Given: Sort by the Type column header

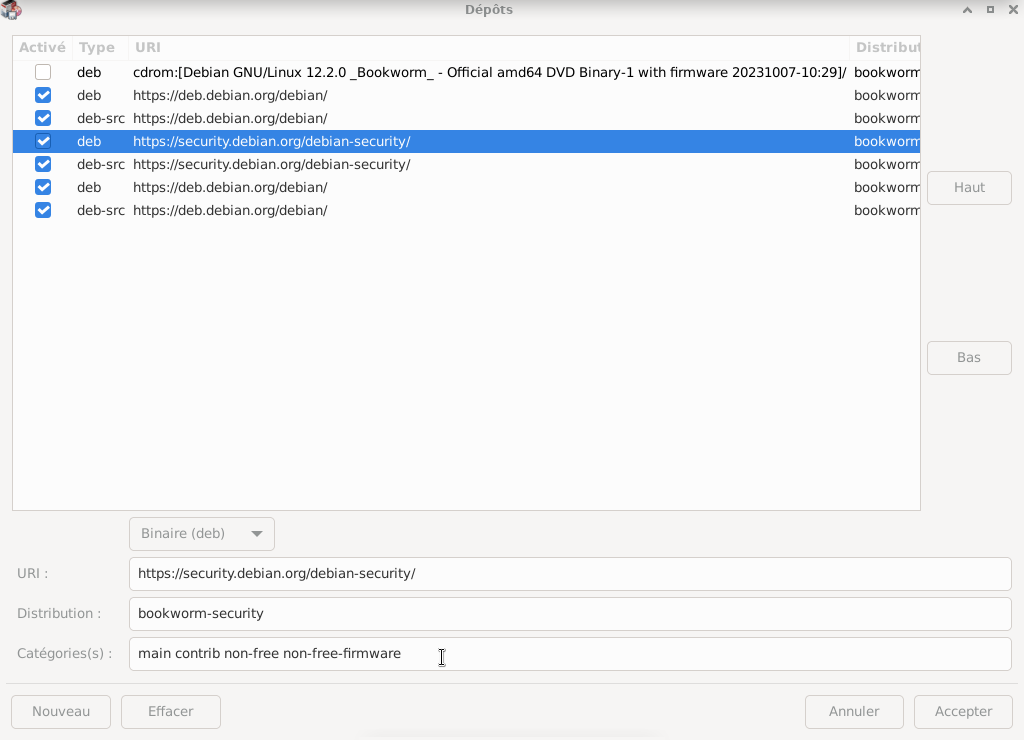Looking at the screenshot, I should pos(100,48).
